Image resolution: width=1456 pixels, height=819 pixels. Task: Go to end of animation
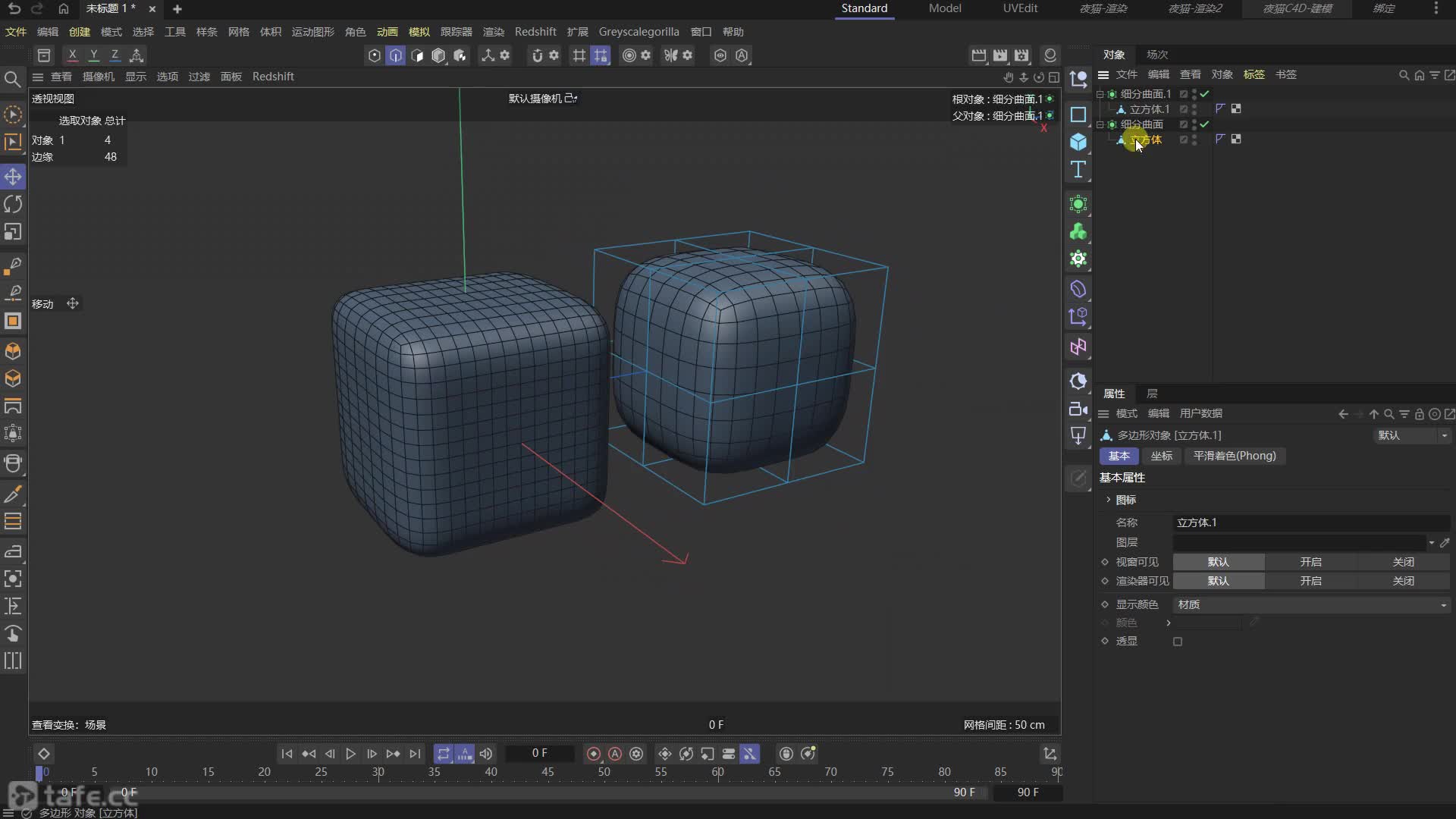tap(414, 753)
